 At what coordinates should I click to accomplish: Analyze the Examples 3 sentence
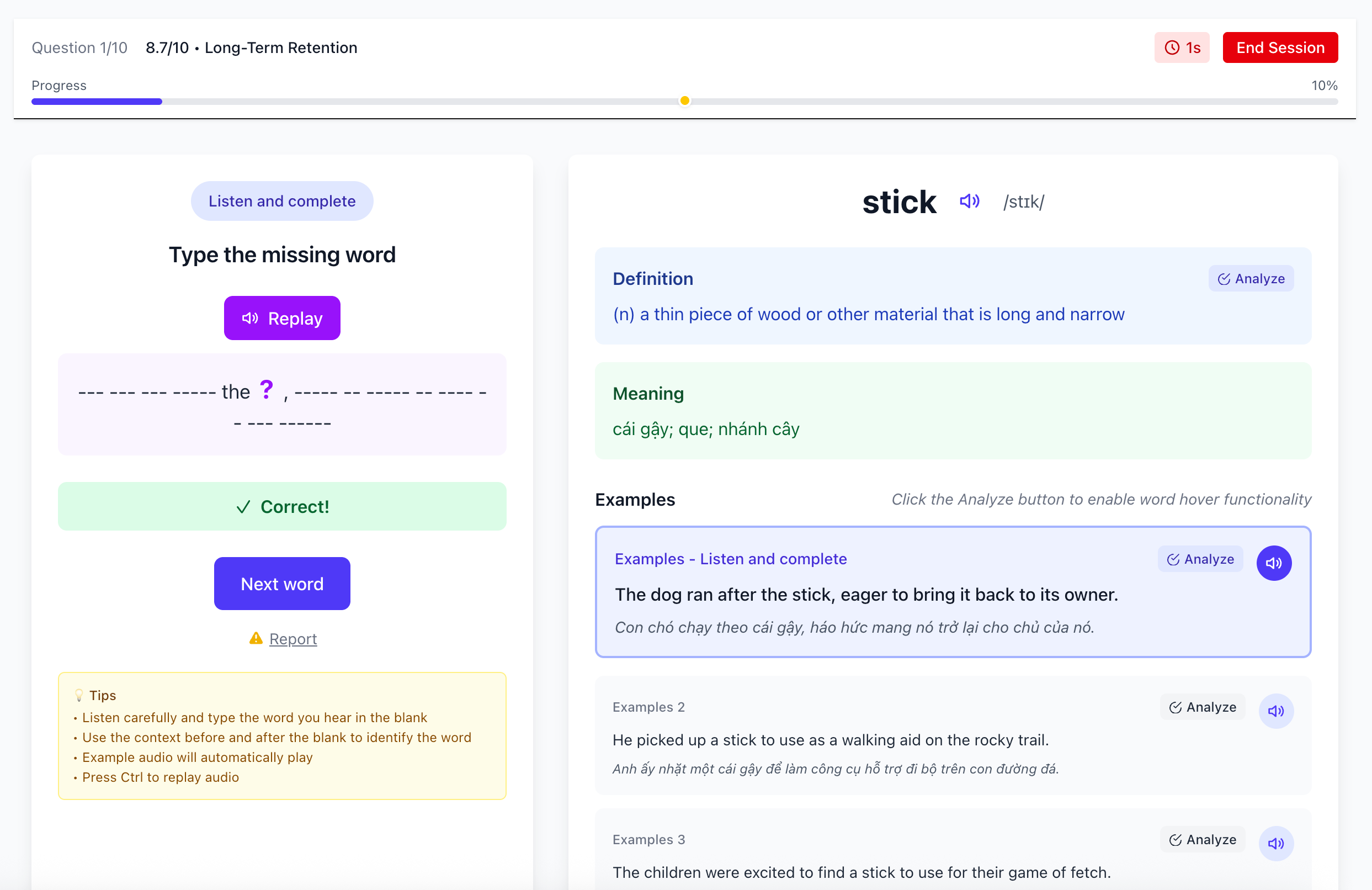[1202, 840]
